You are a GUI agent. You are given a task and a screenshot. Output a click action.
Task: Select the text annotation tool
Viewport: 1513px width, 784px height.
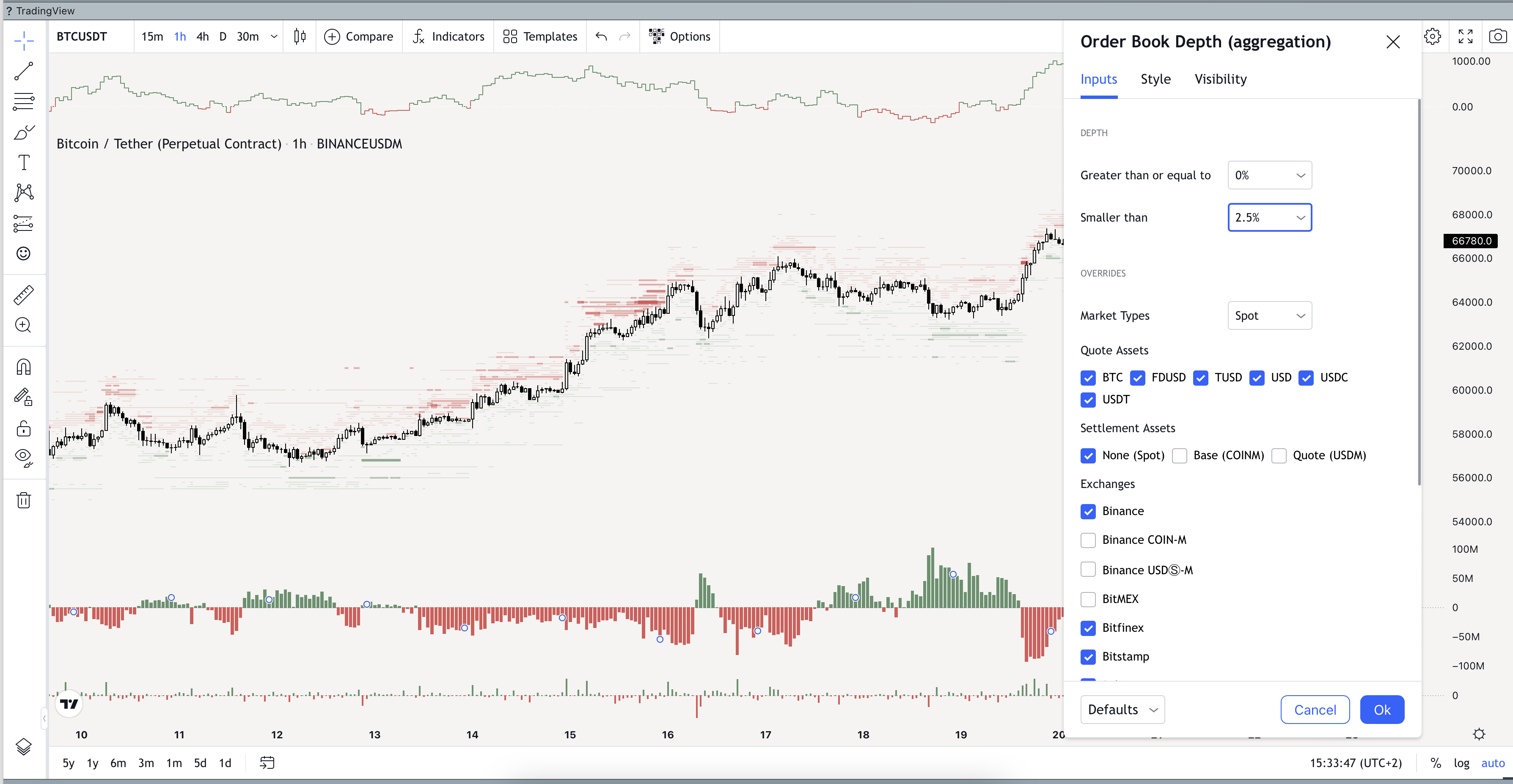point(24,162)
